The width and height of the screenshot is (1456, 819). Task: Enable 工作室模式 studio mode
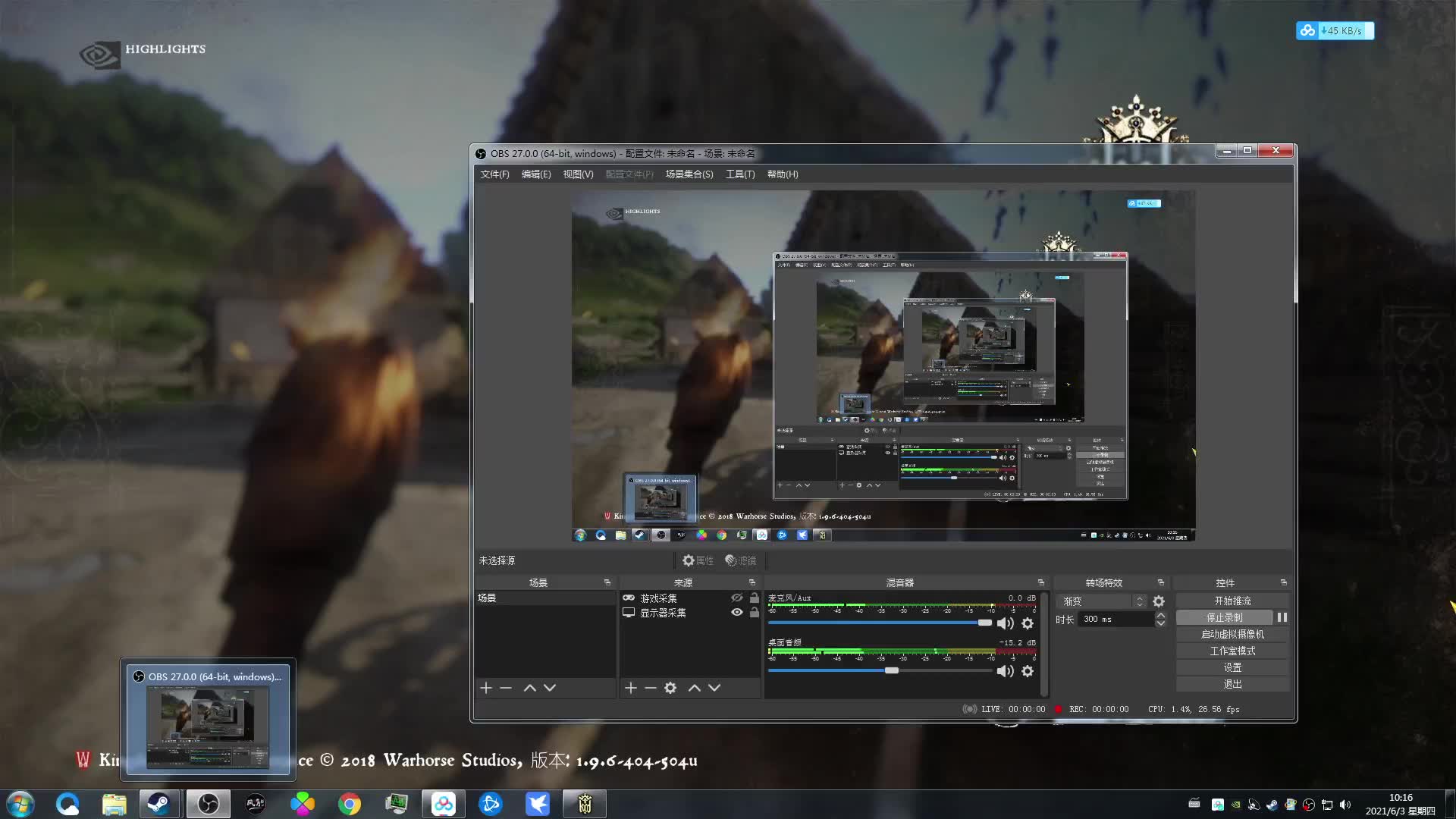pos(1232,651)
